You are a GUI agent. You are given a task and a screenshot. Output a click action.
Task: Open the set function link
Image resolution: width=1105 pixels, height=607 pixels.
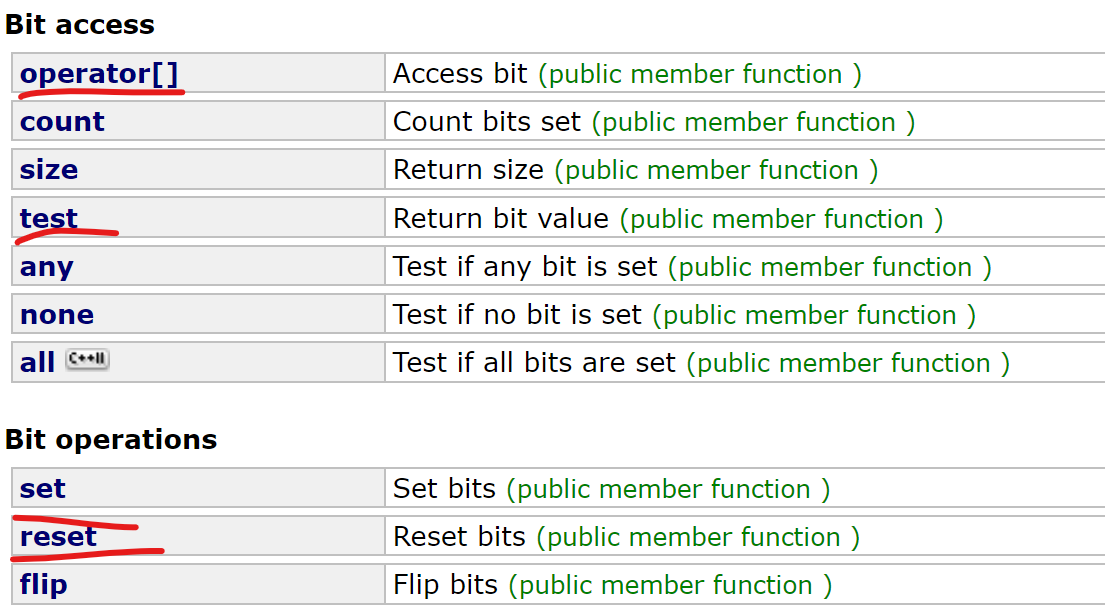coord(42,489)
